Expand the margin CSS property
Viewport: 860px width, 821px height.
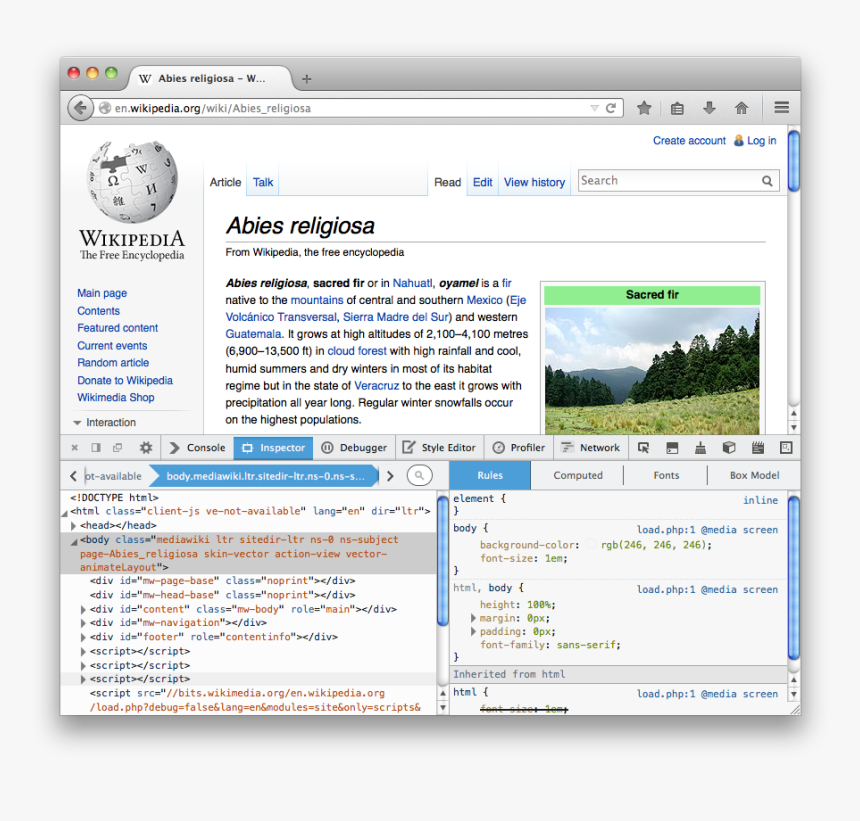[473, 618]
